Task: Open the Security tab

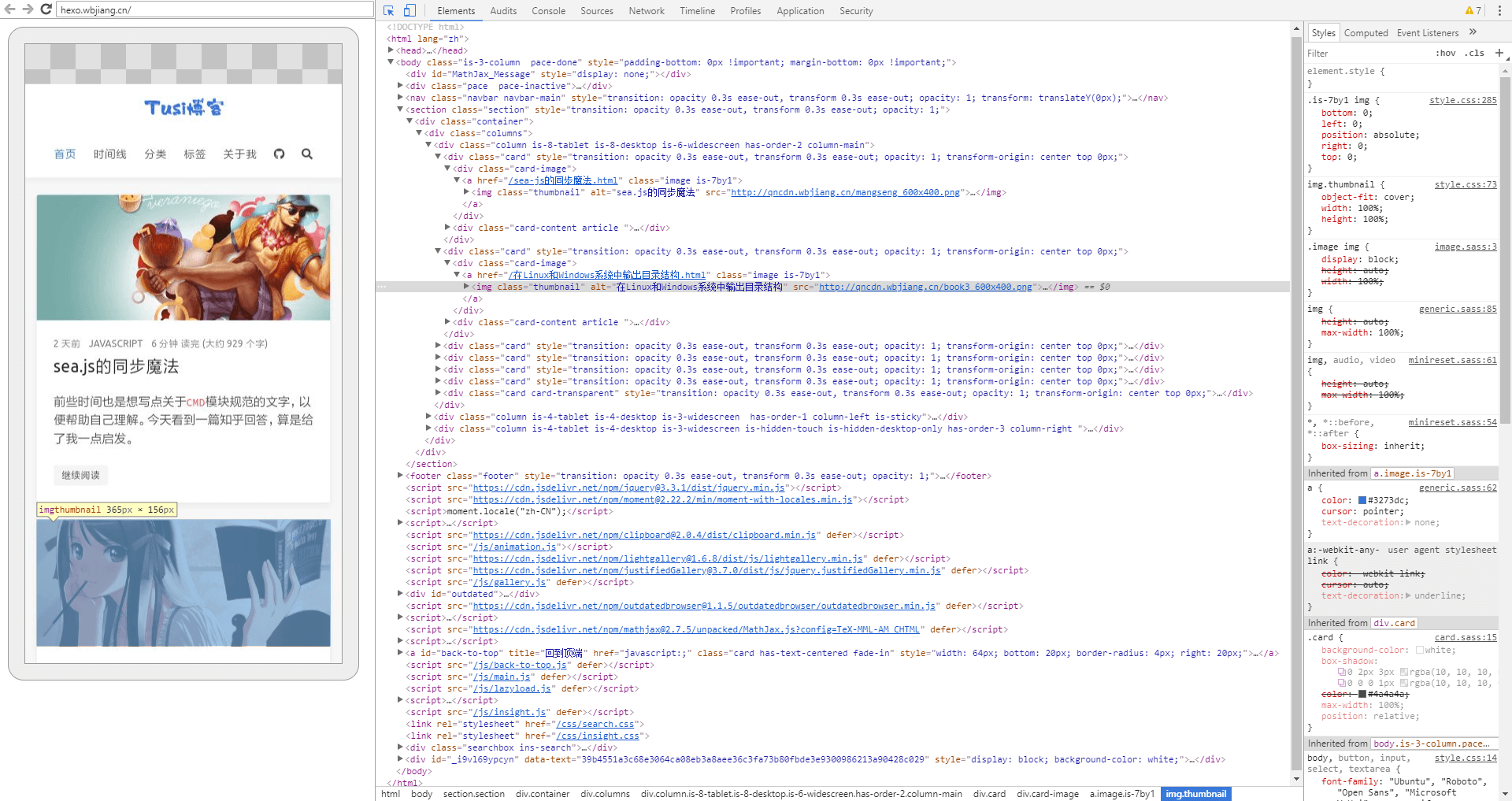Action: tap(856, 11)
